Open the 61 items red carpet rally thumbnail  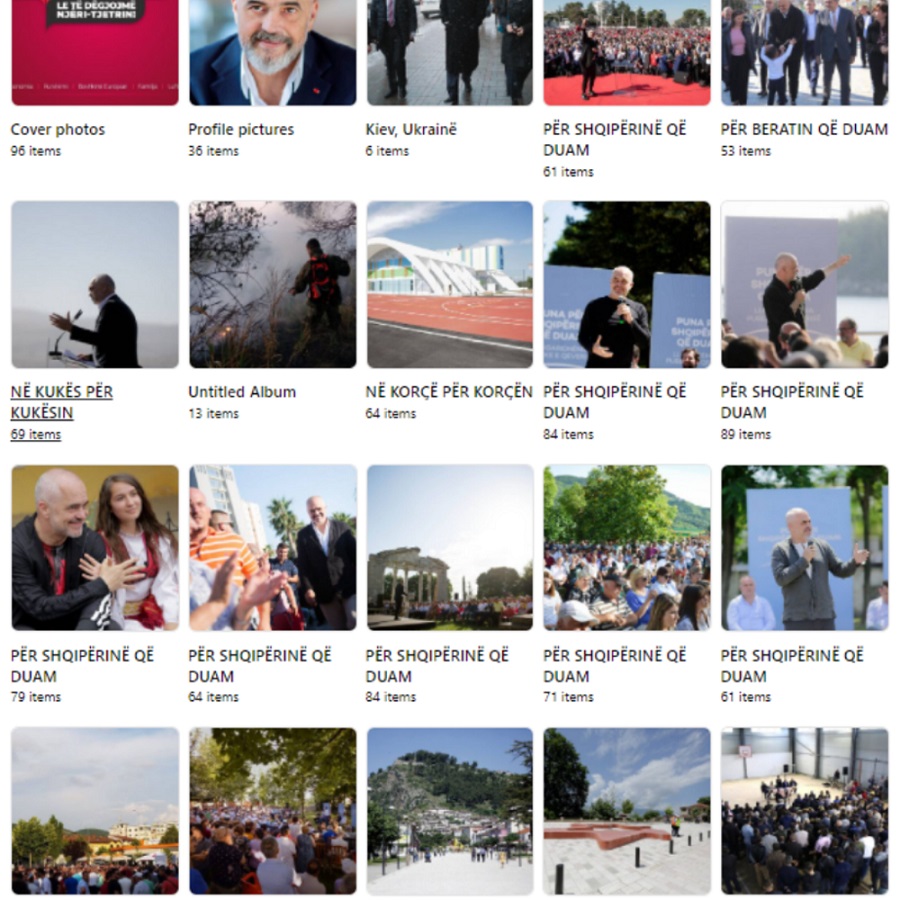tap(627, 52)
